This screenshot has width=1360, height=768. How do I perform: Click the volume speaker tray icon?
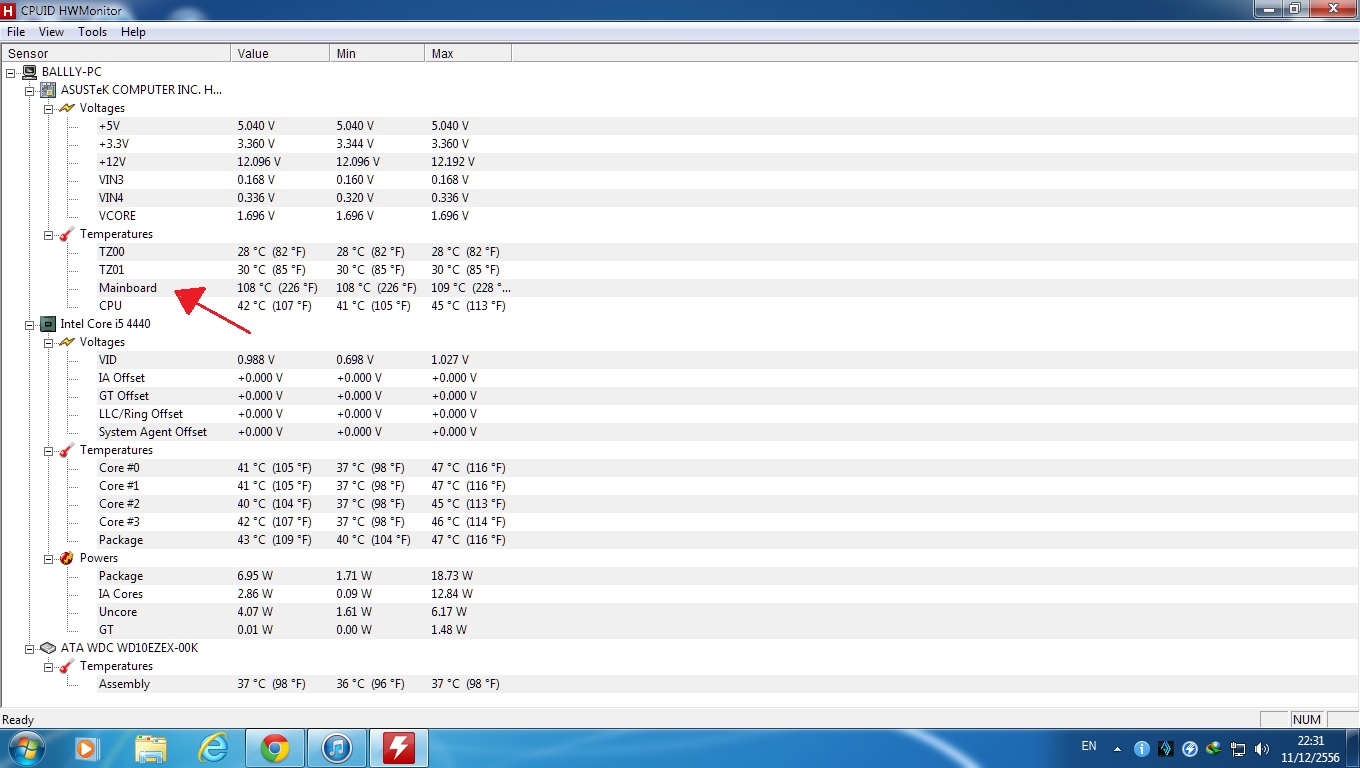coord(1262,748)
